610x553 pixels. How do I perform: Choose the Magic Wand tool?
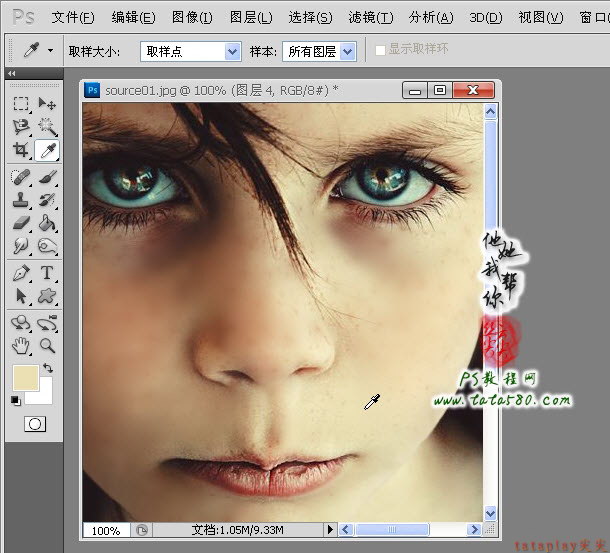click(x=47, y=126)
